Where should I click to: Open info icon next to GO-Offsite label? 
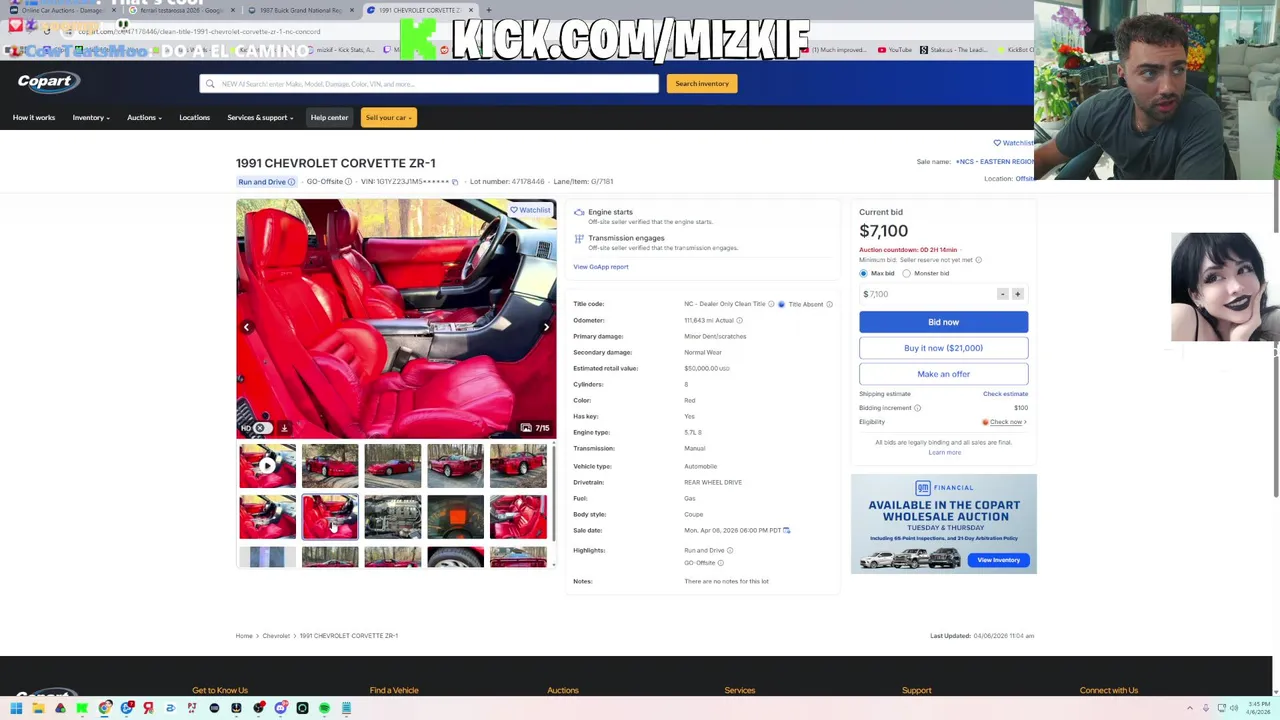point(348,182)
